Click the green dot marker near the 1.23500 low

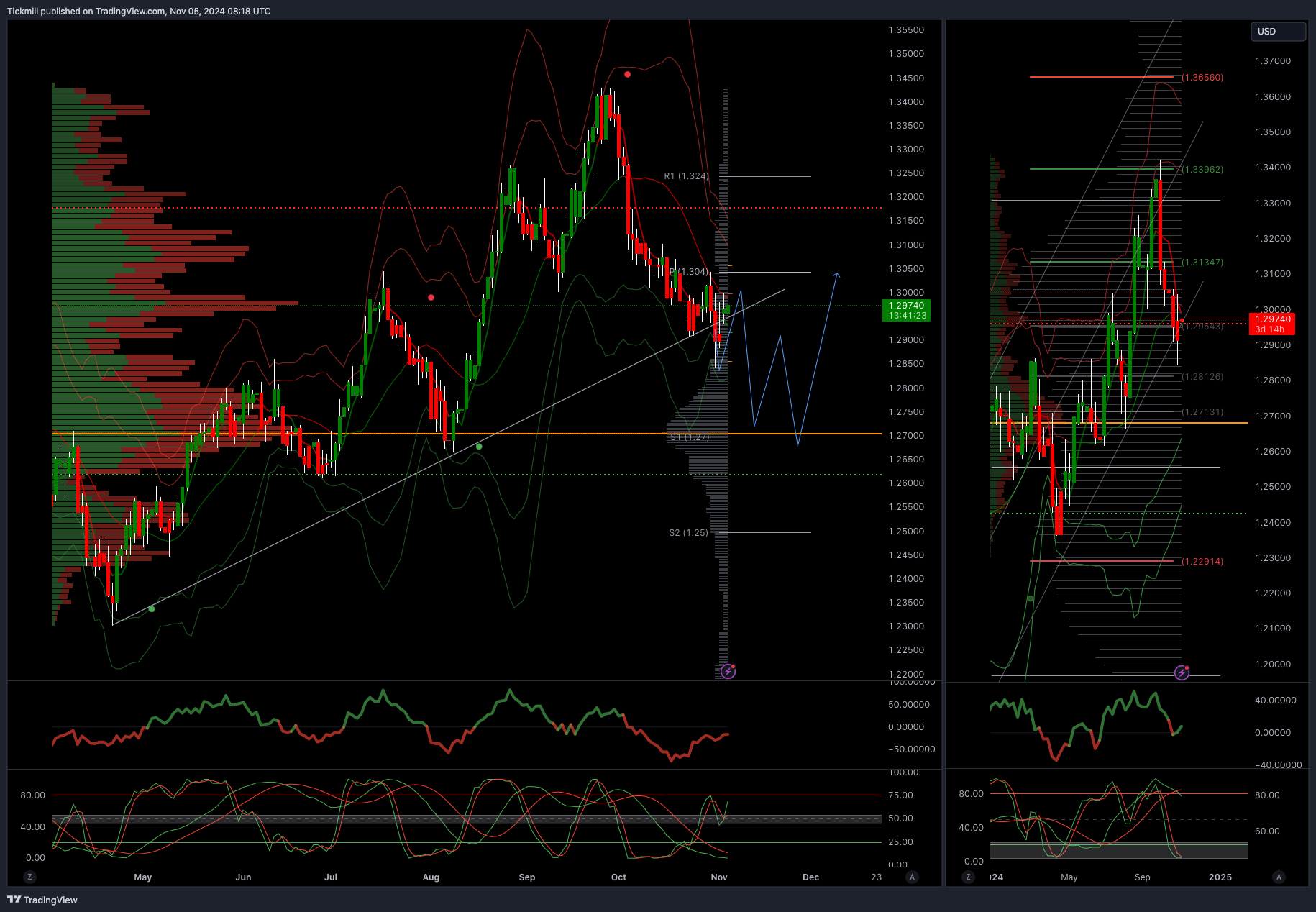tap(151, 609)
